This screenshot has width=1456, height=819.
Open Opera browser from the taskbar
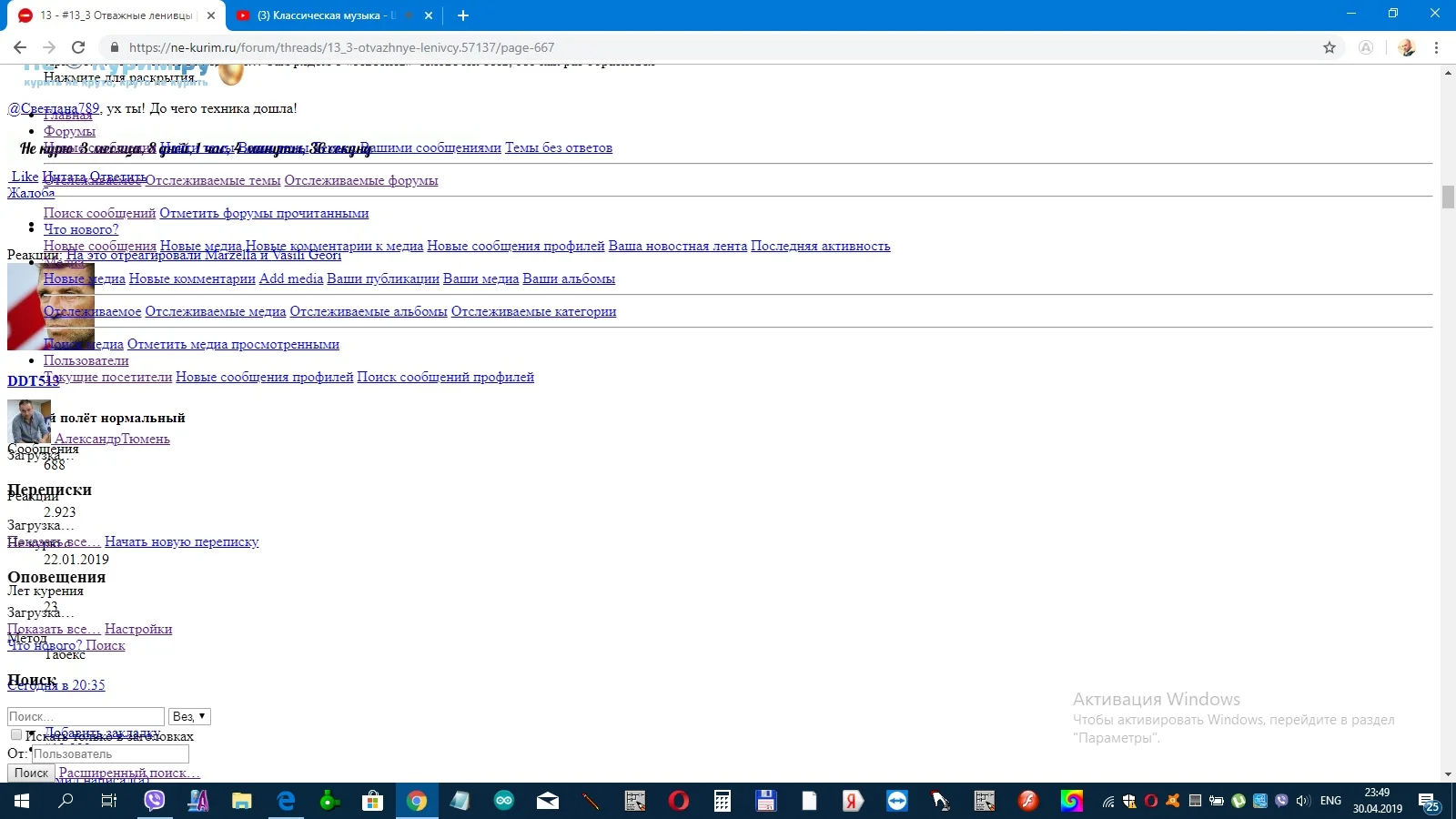click(x=680, y=802)
